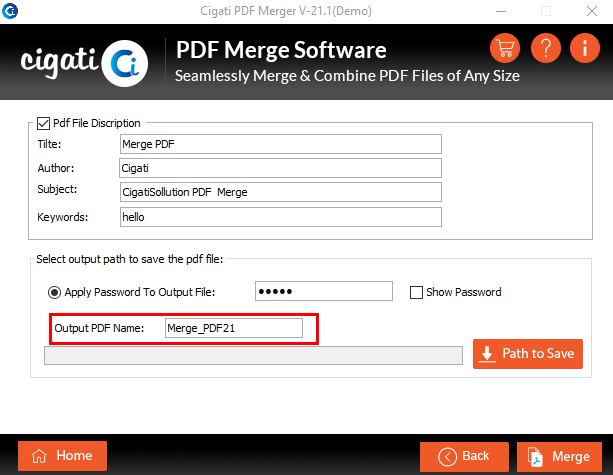The height and width of the screenshot is (475, 613).
Task: Click the empty output path field
Action: point(253,355)
